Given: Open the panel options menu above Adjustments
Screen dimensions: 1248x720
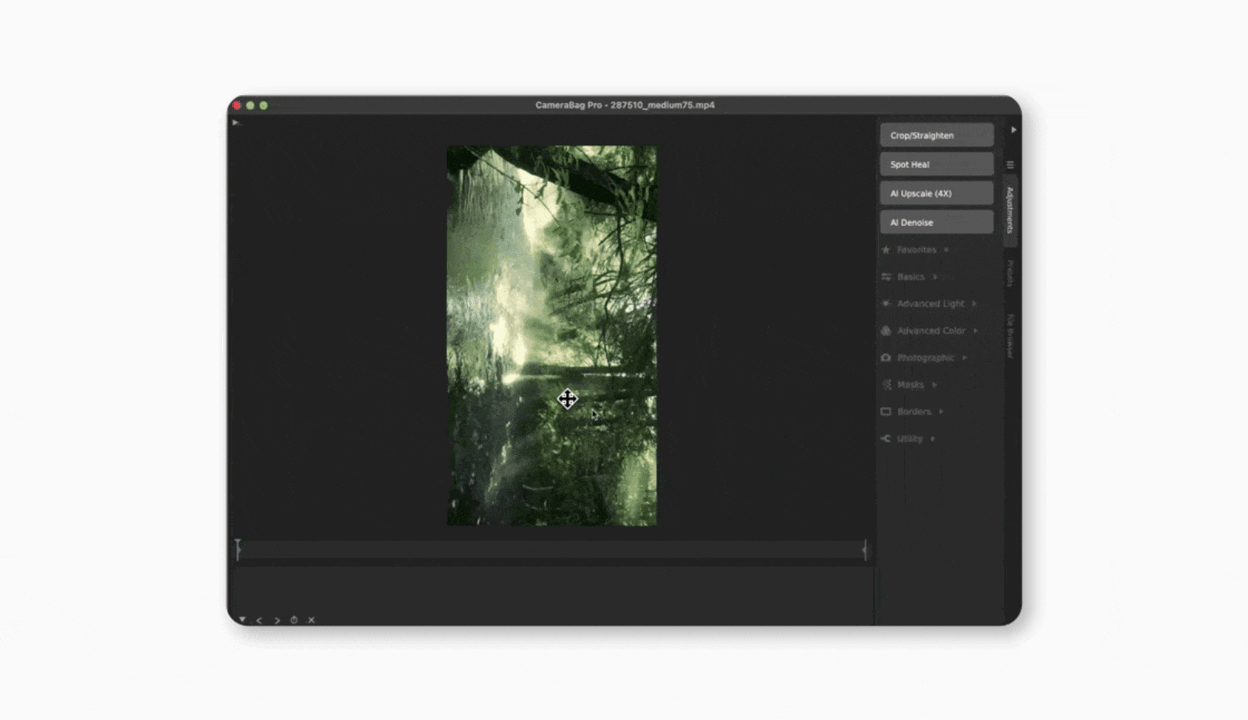Looking at the screenshot, I should [1010, 164].
